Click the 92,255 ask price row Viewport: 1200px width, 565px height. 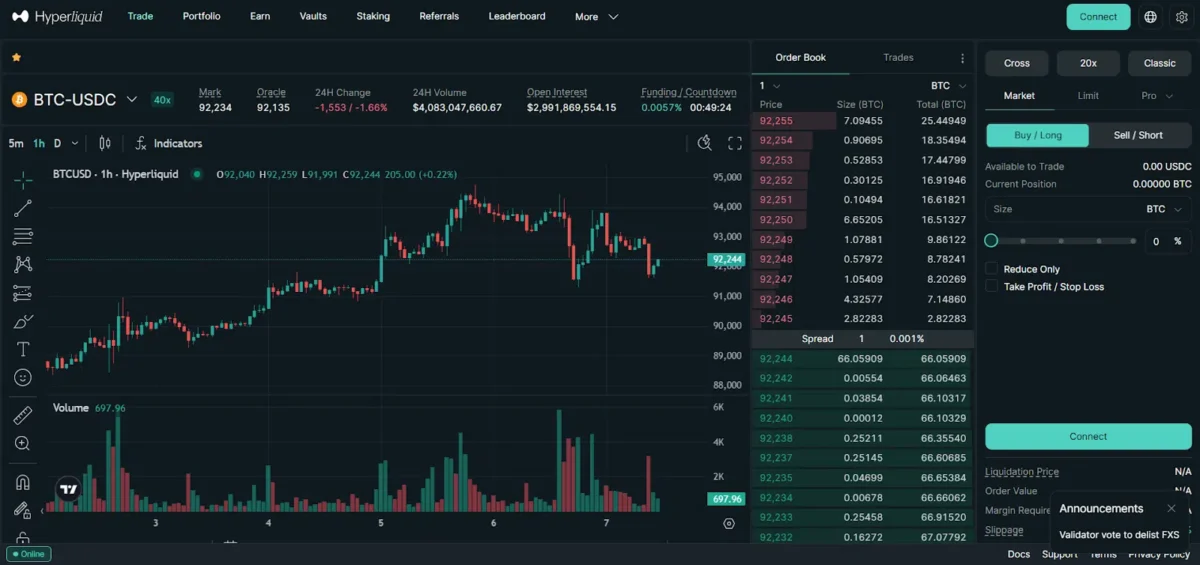(862, 121)
